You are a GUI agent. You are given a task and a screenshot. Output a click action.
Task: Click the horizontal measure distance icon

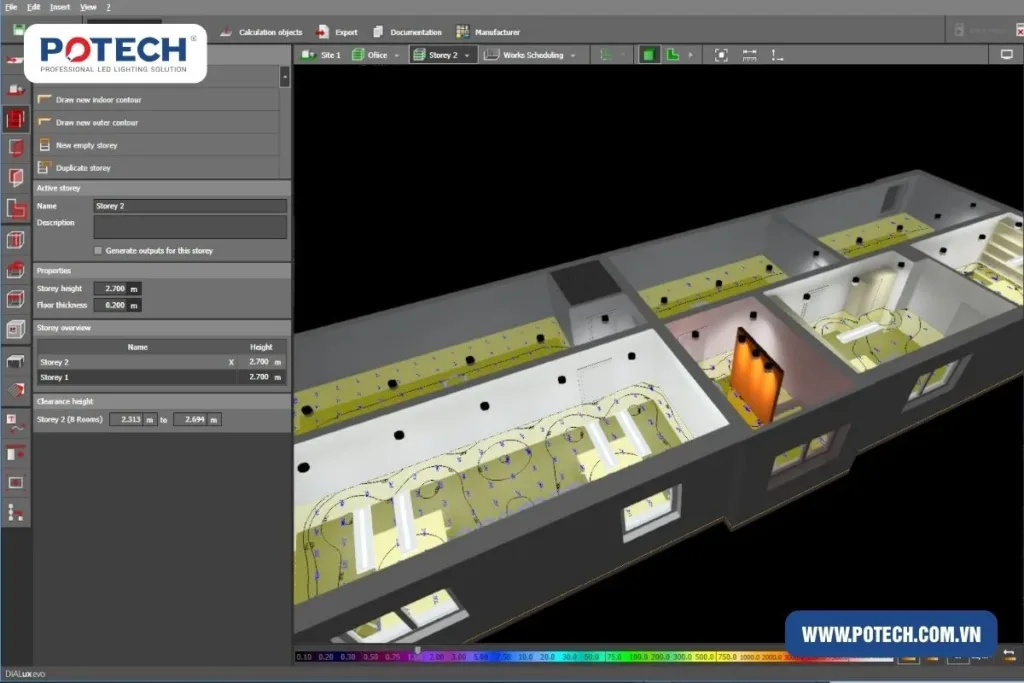coord(749,55)
